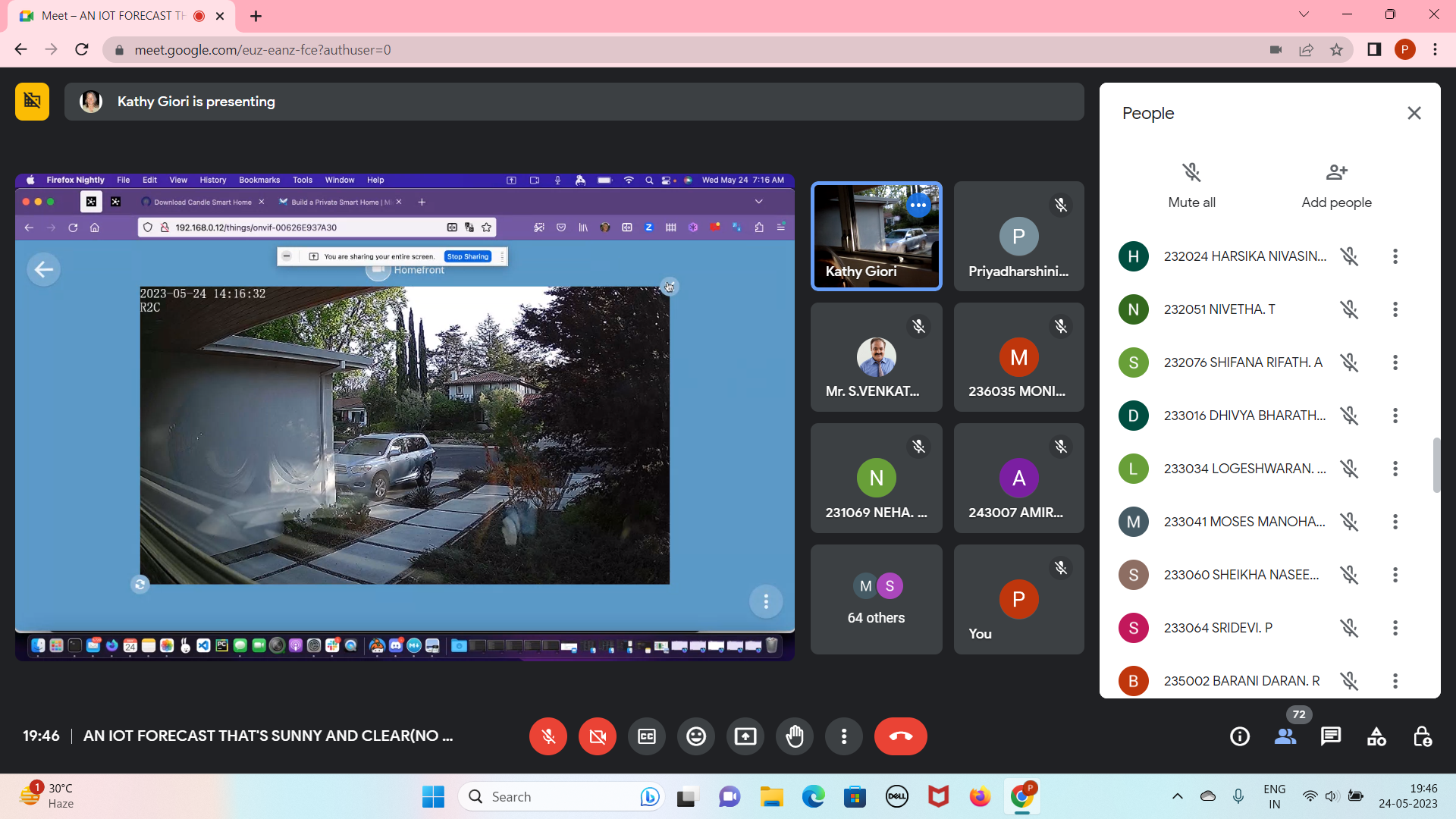This screenshot has width=1456, height=819.
Task: Expand options for 235002 BARANI DARAN R
Action: pyautogui.click(x=1395, y=681)
